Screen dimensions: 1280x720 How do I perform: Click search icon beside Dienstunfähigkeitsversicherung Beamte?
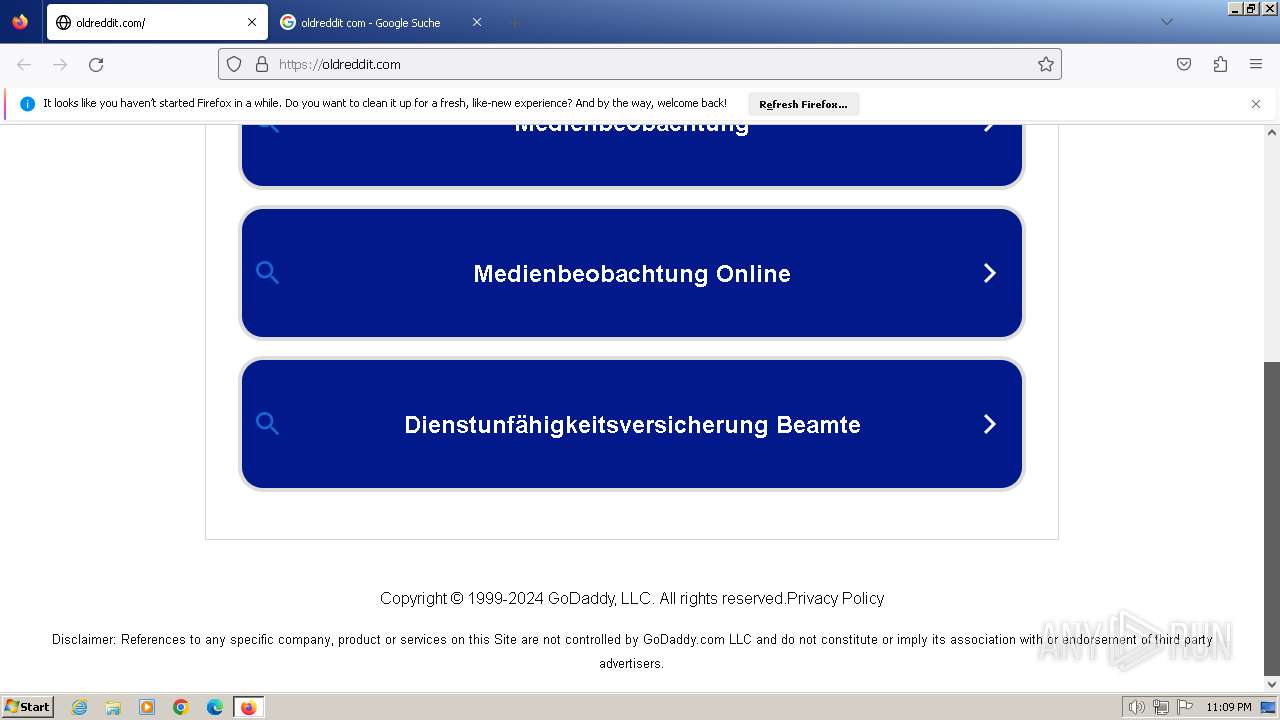coord(267,424)
